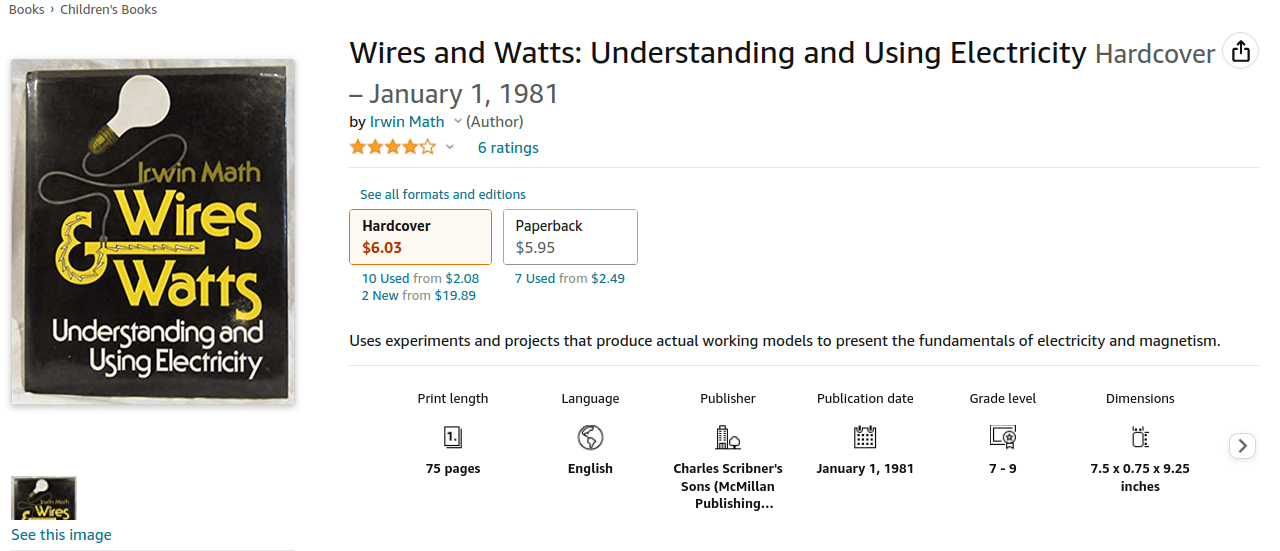Click the star rating icons
Screen dimensions: 1280x551
coord(393,147)
